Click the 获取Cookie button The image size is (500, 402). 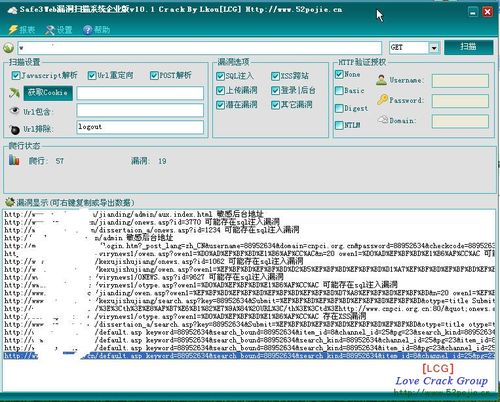pos(48,93)
